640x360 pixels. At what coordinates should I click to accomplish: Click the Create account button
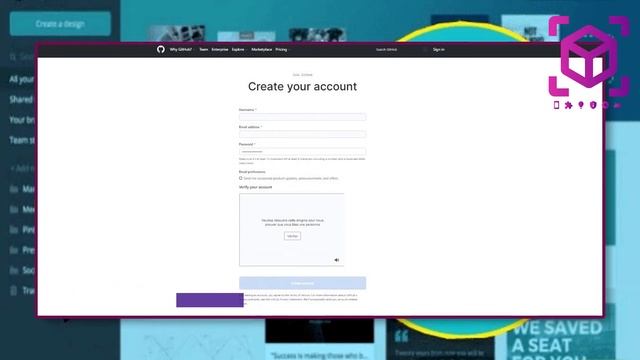point(302,283)
